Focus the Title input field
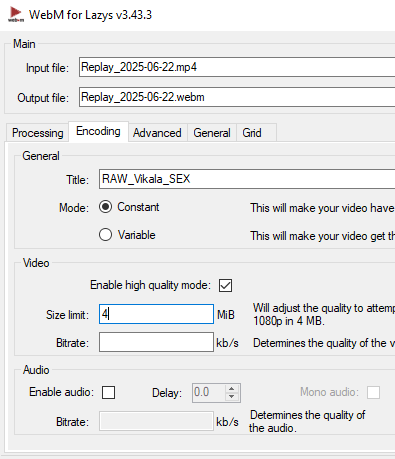This screenshot has width=395, height=459. pyautogui.click(x=247, y=179)
